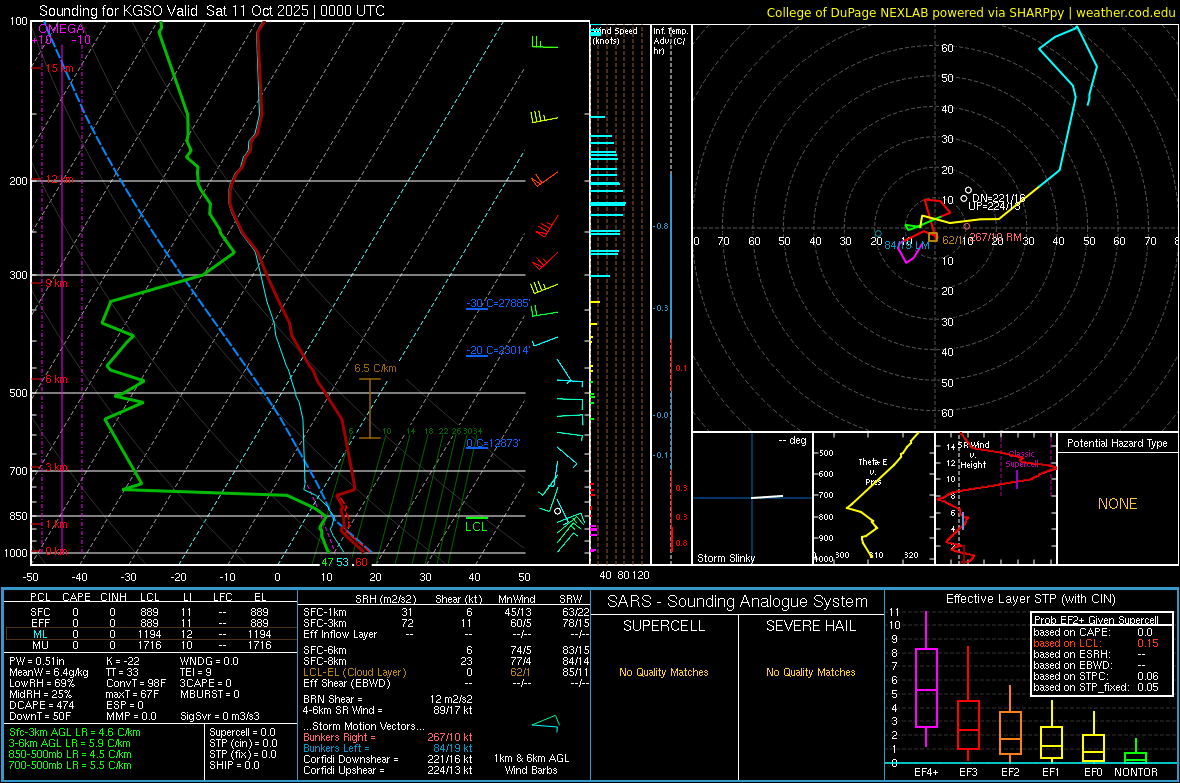Click the SigSvr = 0 m3/s3 value

click(220, 716)
